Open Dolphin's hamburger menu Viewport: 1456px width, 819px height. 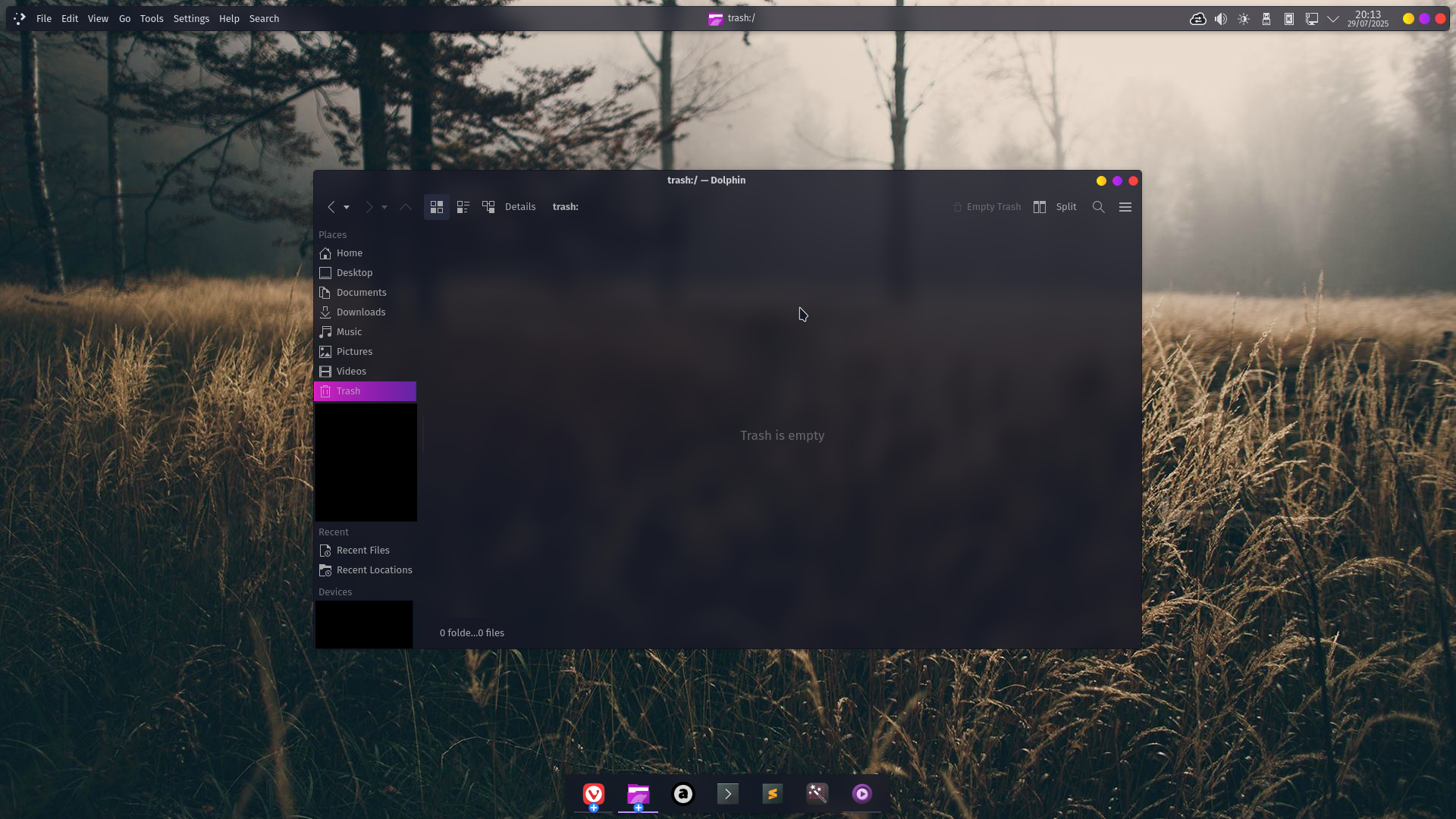[1125, 207]
